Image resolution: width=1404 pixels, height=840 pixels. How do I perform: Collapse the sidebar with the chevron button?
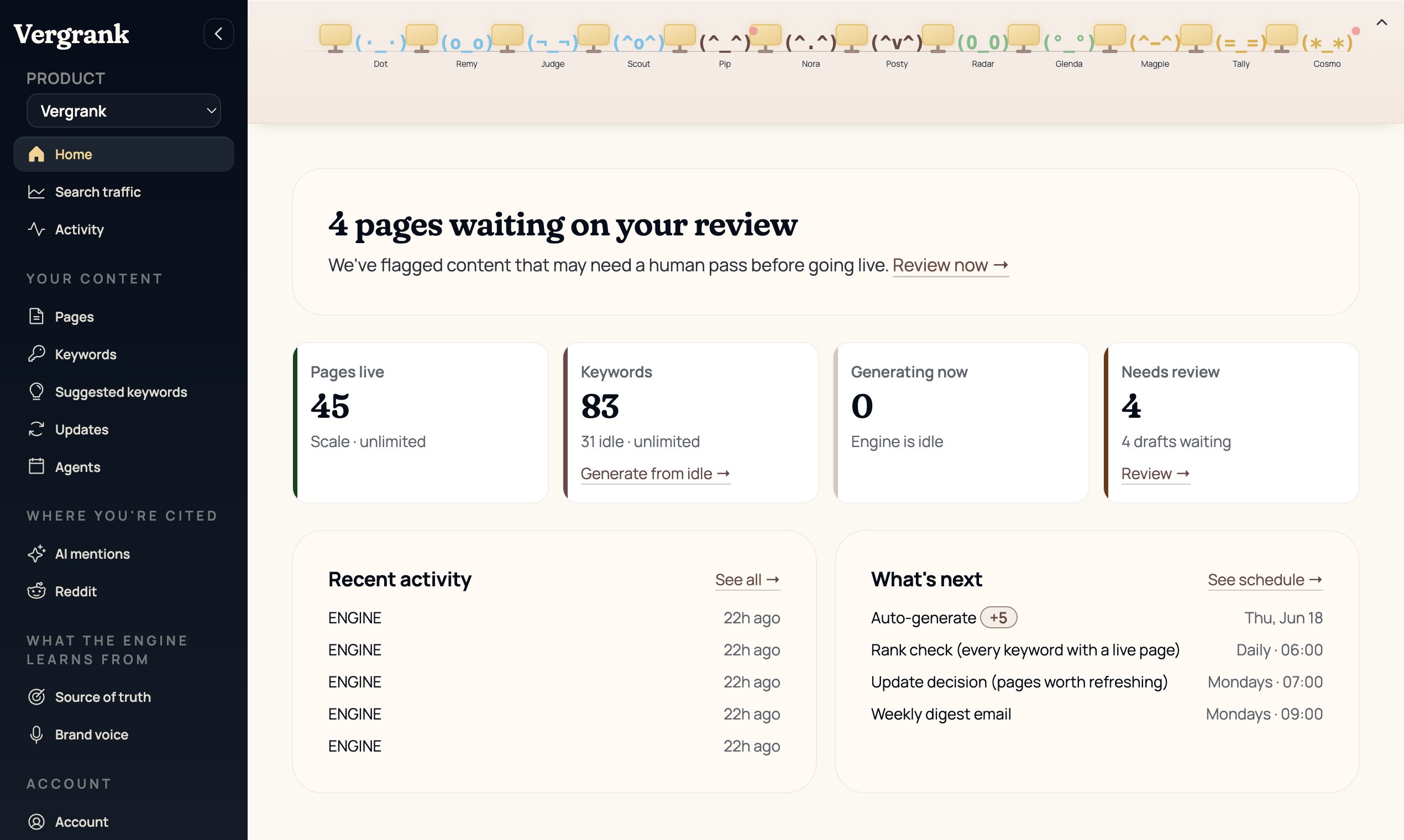pos(218,34)
